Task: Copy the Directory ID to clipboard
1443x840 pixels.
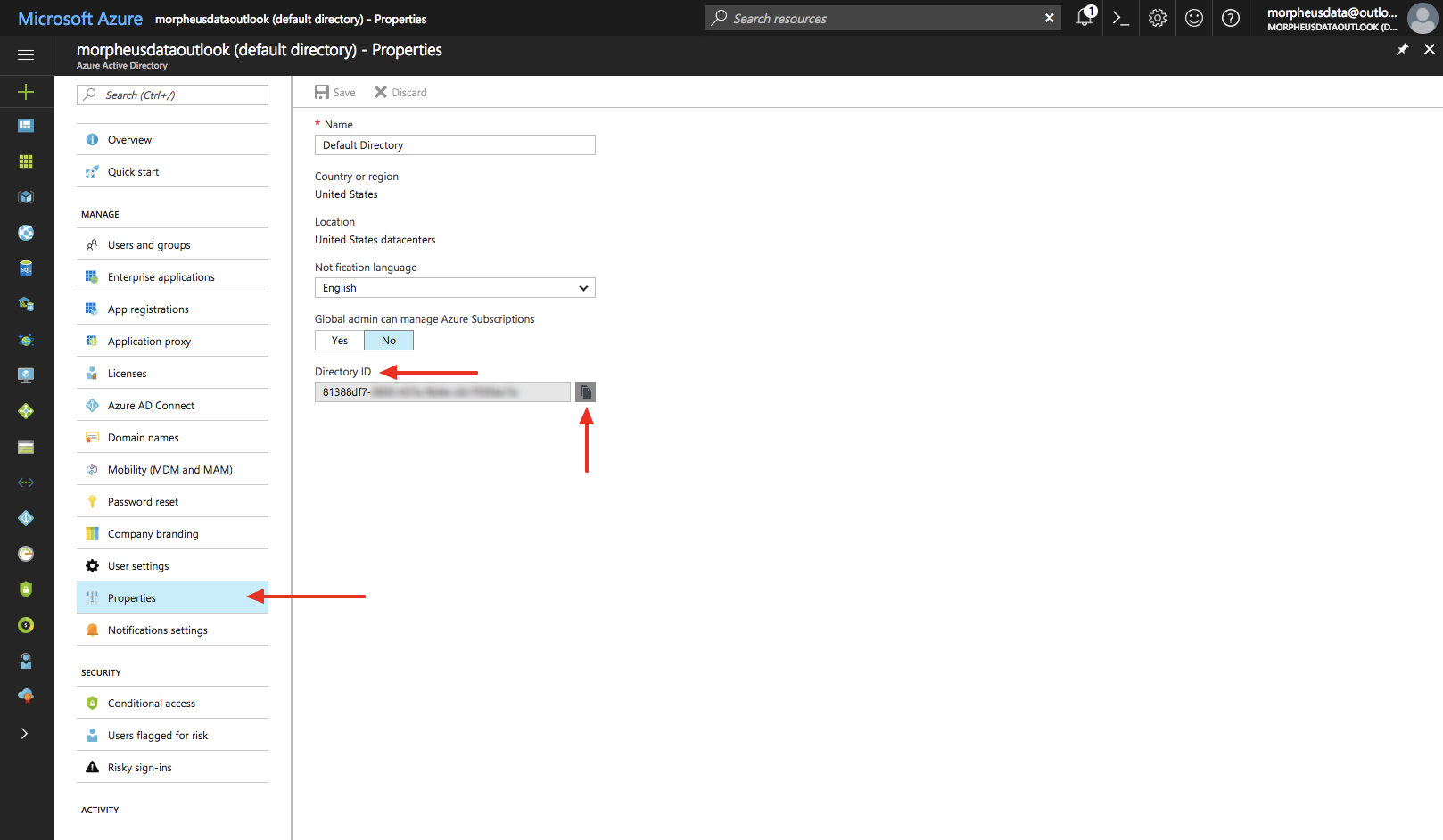Action: click(x=585, y=392)
